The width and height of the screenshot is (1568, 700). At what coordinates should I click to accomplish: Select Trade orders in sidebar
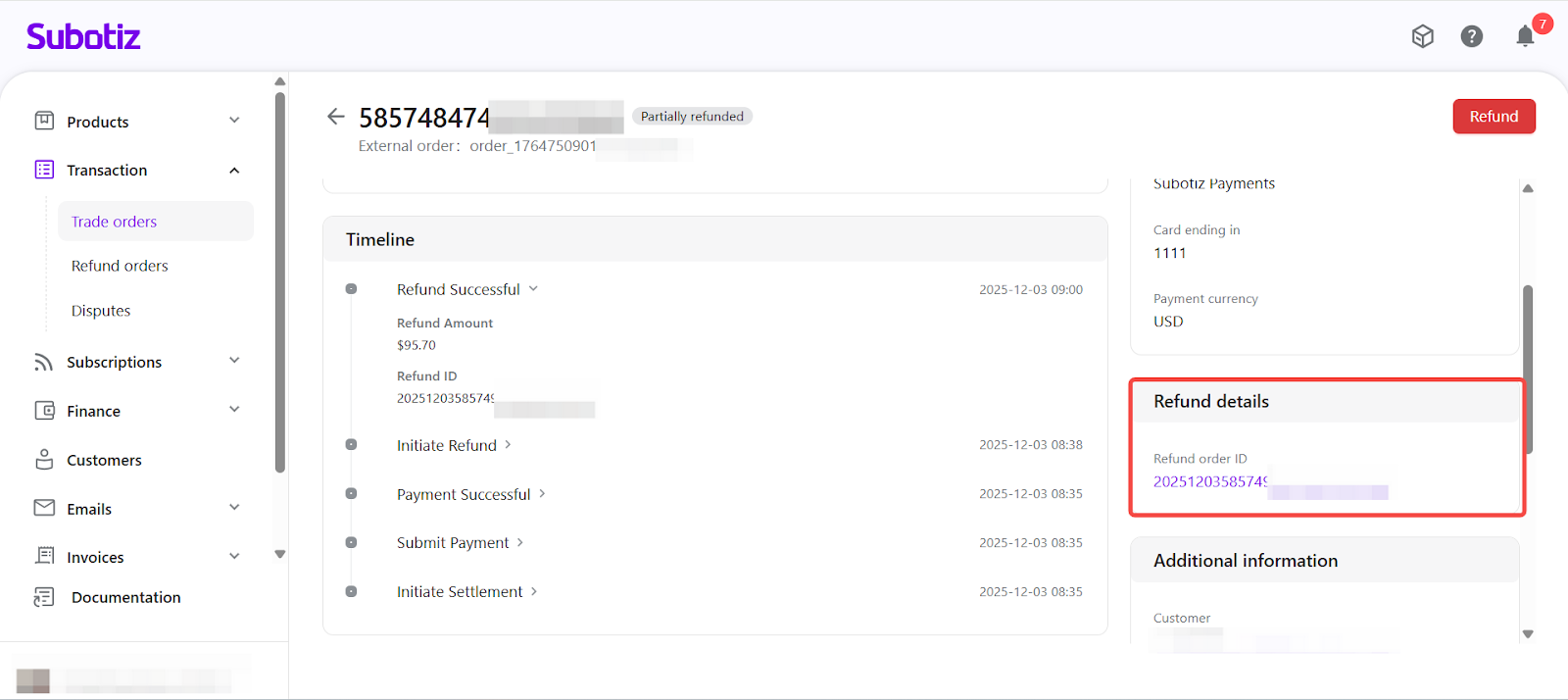[114, 222]
